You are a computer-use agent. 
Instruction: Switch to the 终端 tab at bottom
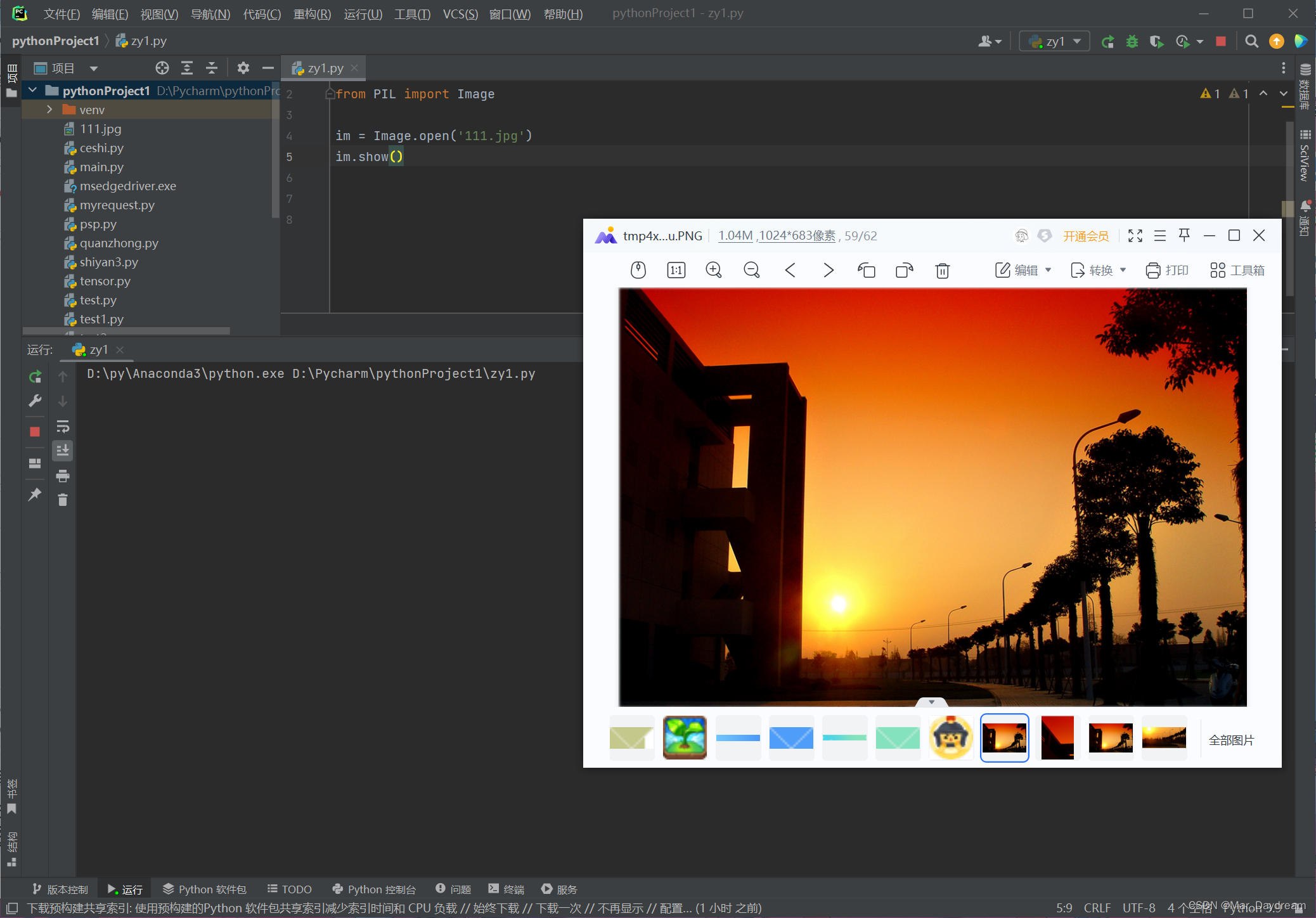pyautogui.click(x=506, y=889)
